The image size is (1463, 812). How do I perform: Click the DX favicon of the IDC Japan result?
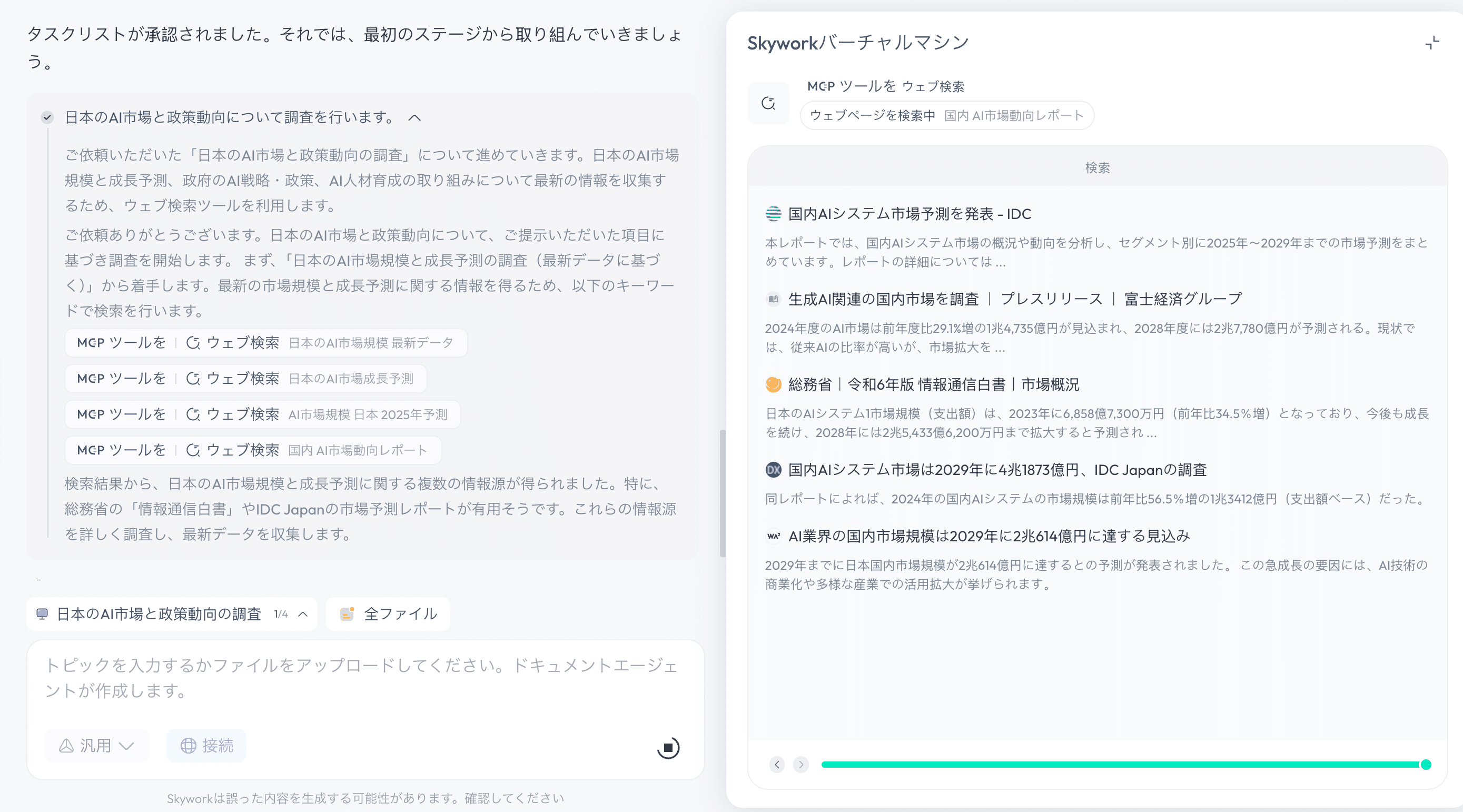coord(773,470)
